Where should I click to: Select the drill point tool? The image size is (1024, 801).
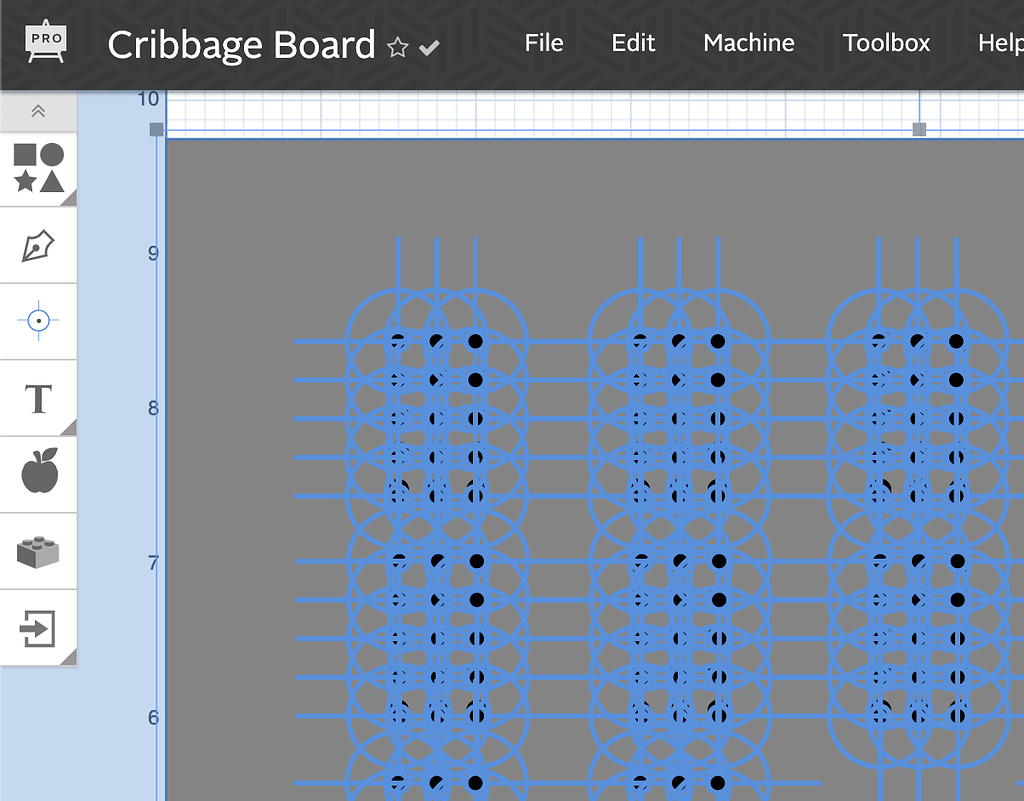pos(38,320)
